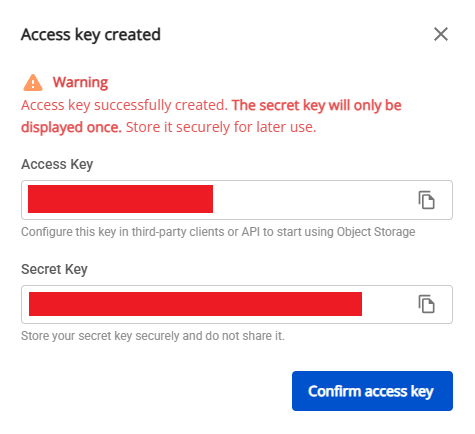The image size is (475, 434).
Task: Click the bold "The secret key will only be" text
Action: click(317, 105)
